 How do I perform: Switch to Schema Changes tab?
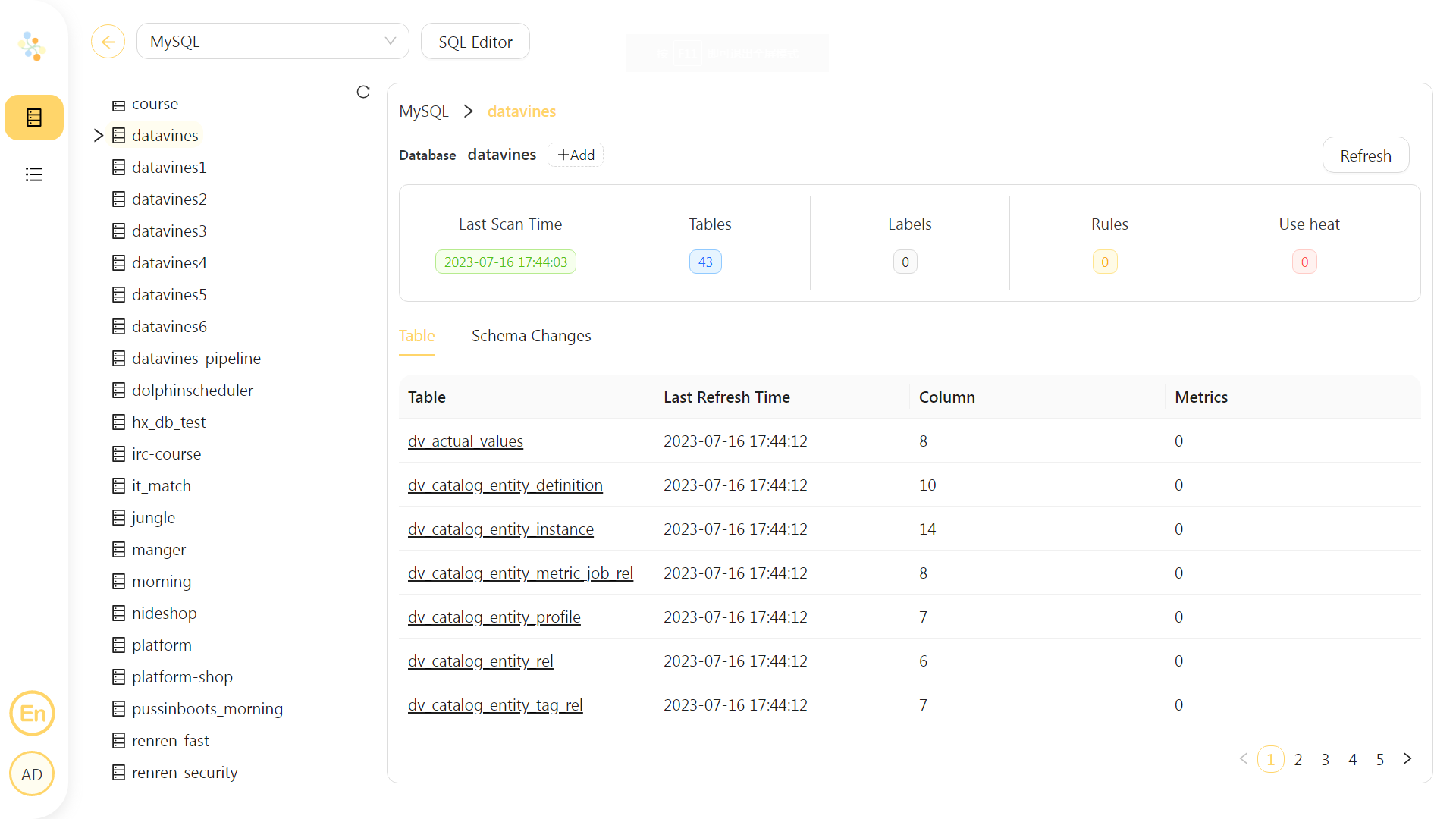(x=531, y=335)
